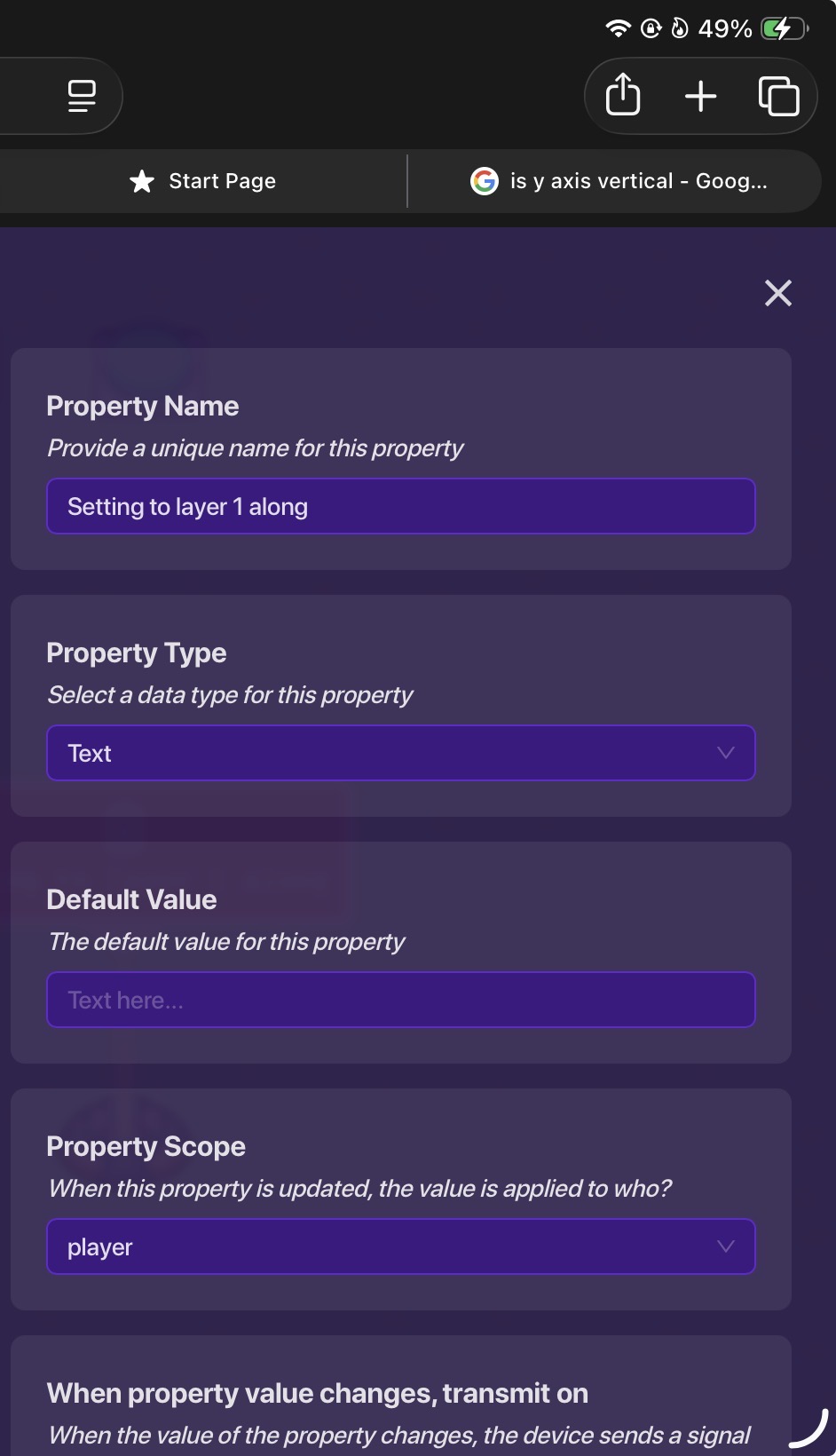Expand the Property Scope player dropdown

coord(400,1246)
